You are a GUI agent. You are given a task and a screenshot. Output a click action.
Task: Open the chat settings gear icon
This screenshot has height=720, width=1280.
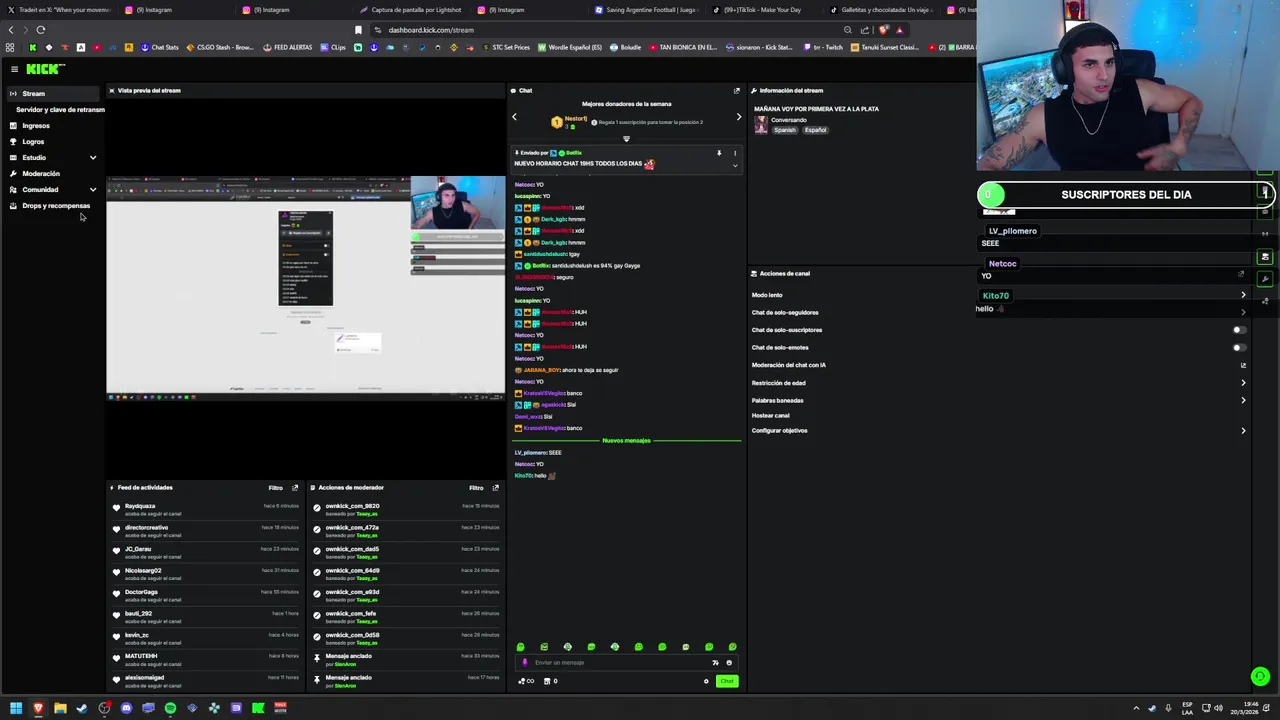[x=706, y=682]
